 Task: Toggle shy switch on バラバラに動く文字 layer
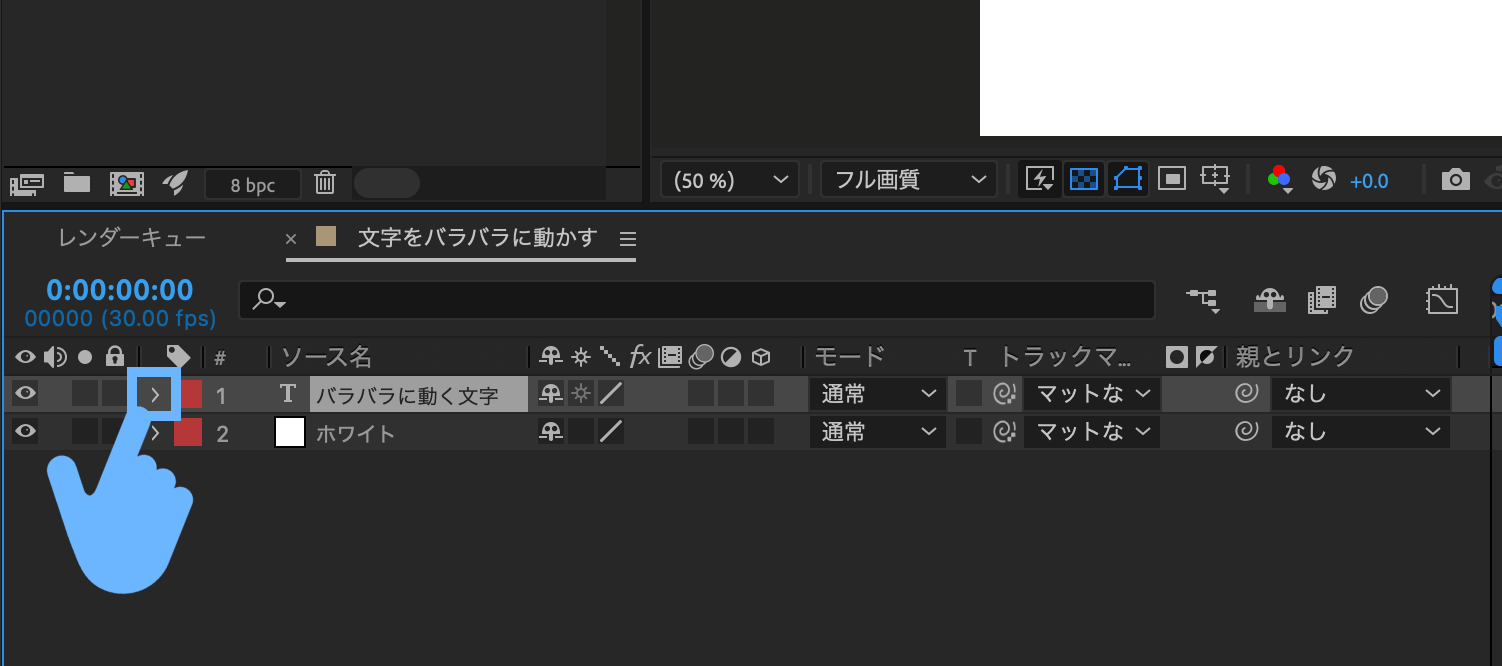click(551, 394)
